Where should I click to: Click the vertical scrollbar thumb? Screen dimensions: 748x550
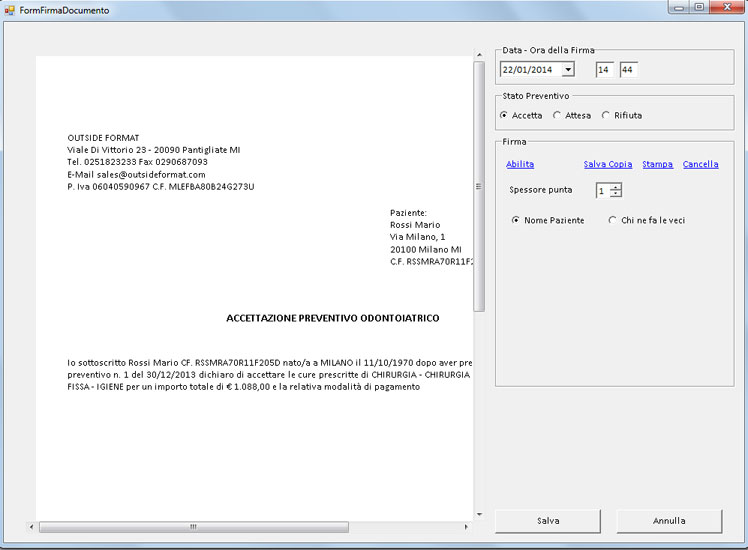(479, 186)
